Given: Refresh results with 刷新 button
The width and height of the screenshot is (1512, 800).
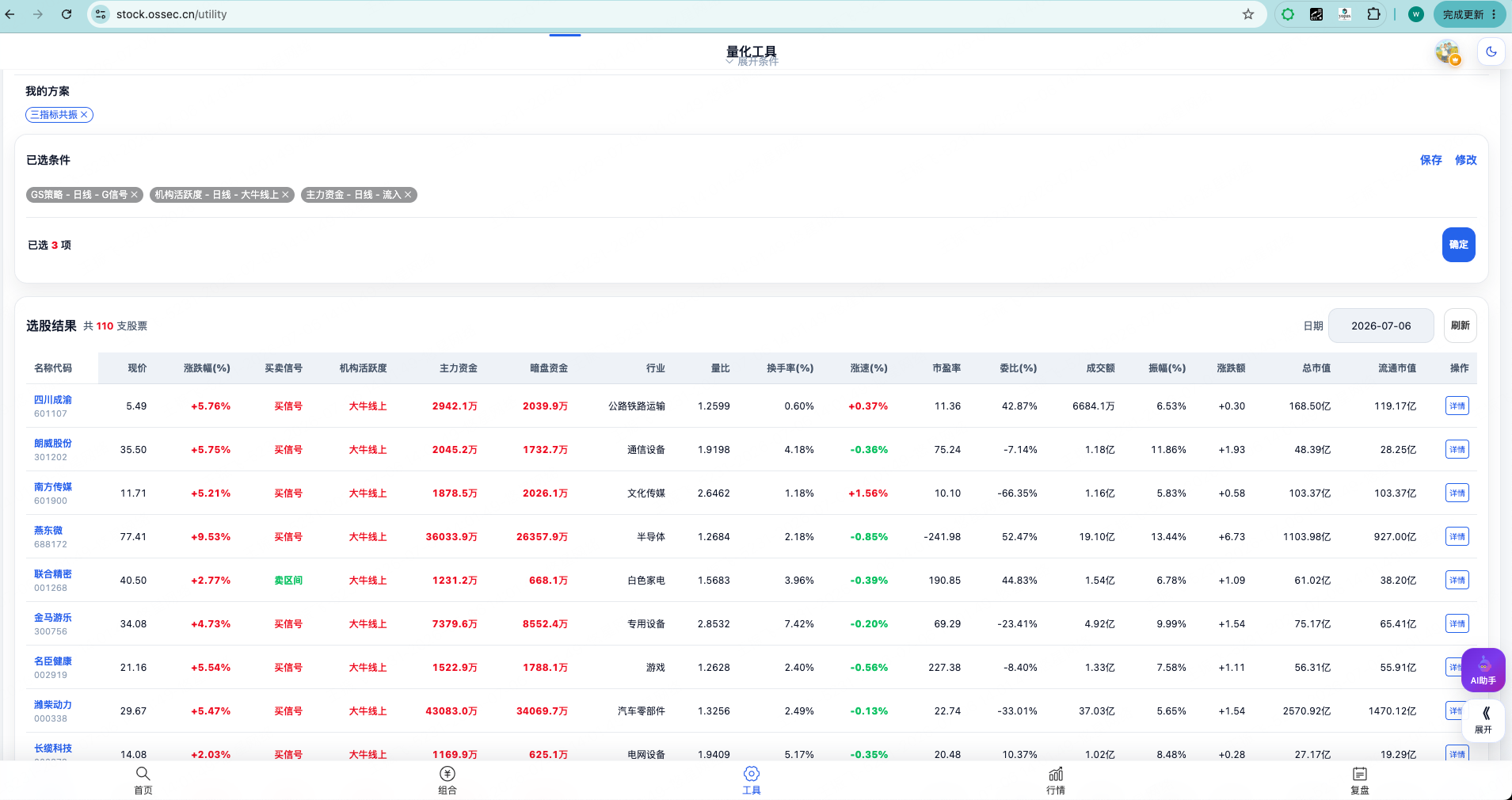Looking at the screenshot, I should click(x=1460, y=326).
